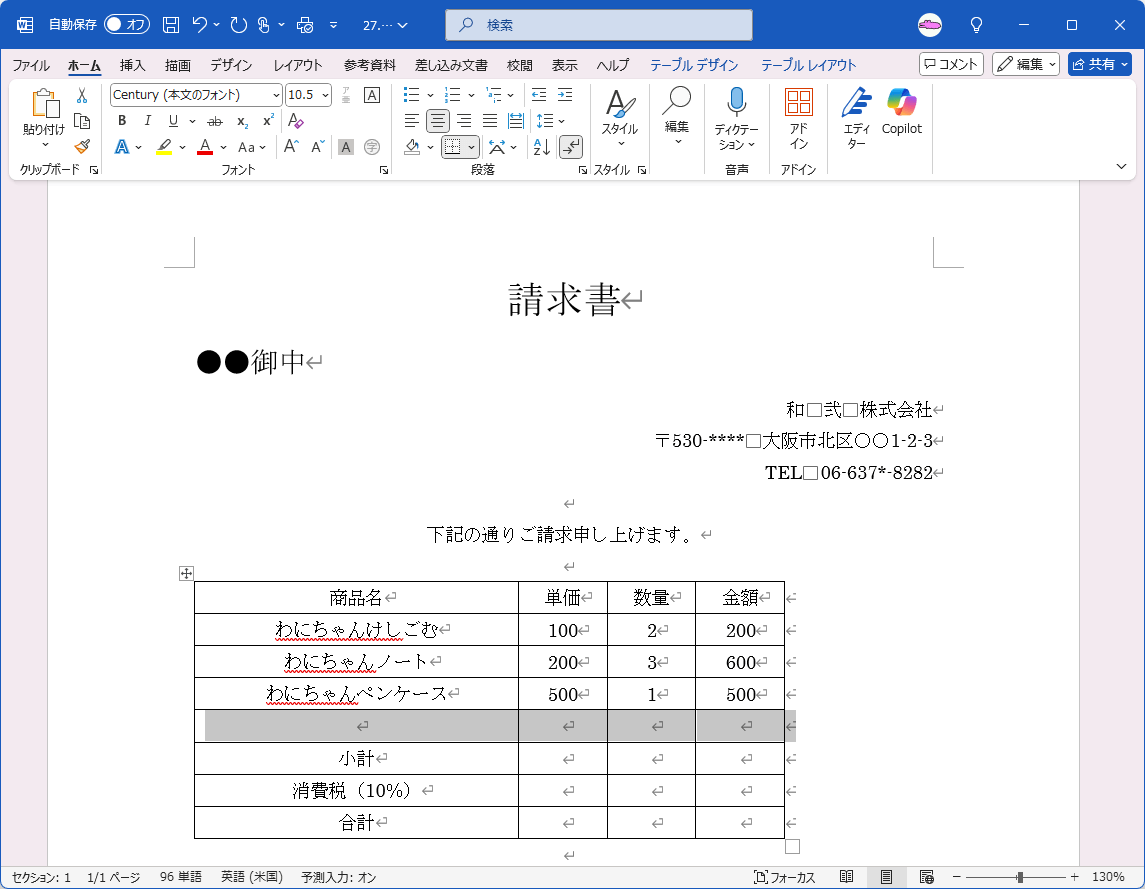1145x889 pixels.
Task: Click the Focus mode button
Action: [784, 877]
